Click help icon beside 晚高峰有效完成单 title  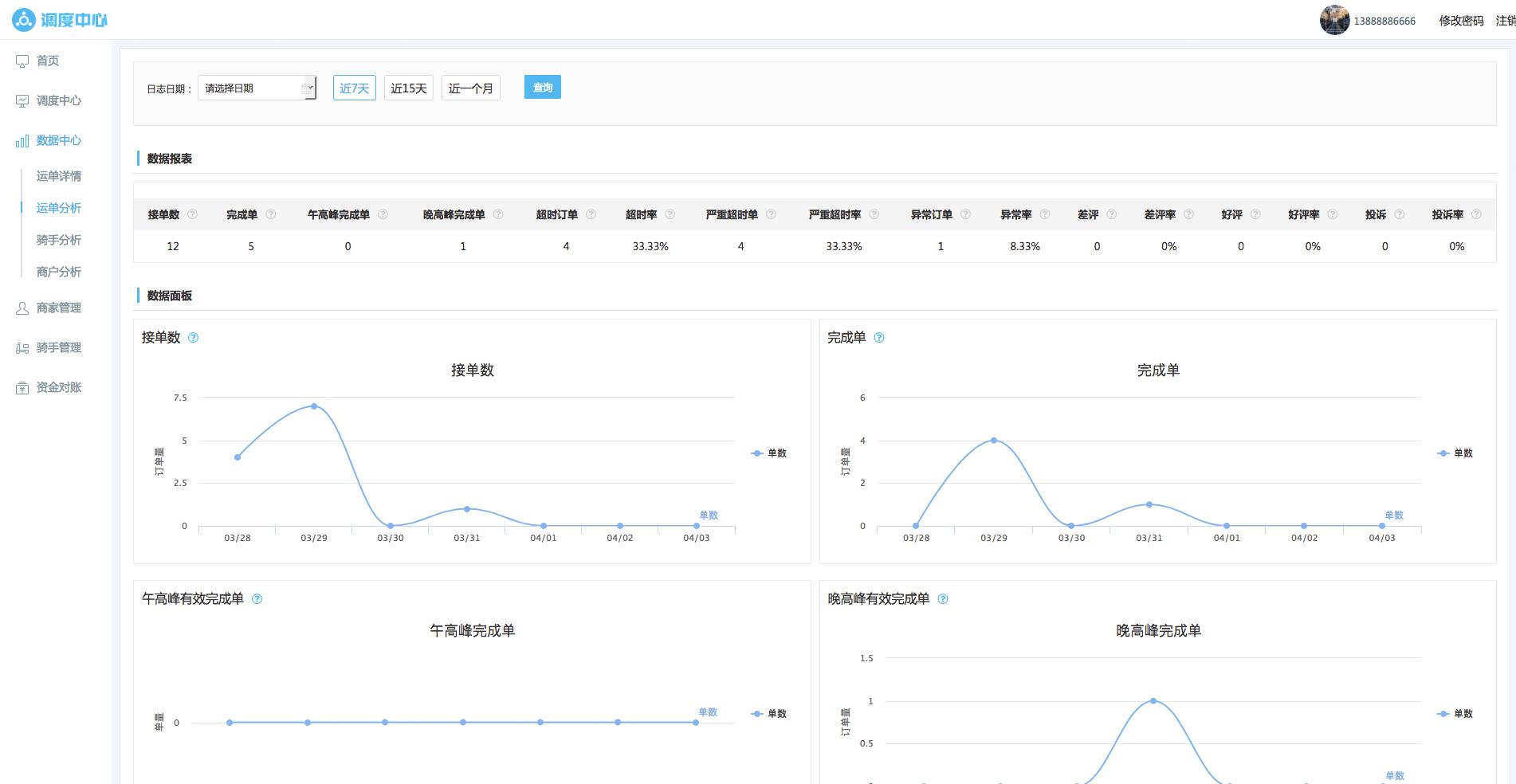(943, 599)
